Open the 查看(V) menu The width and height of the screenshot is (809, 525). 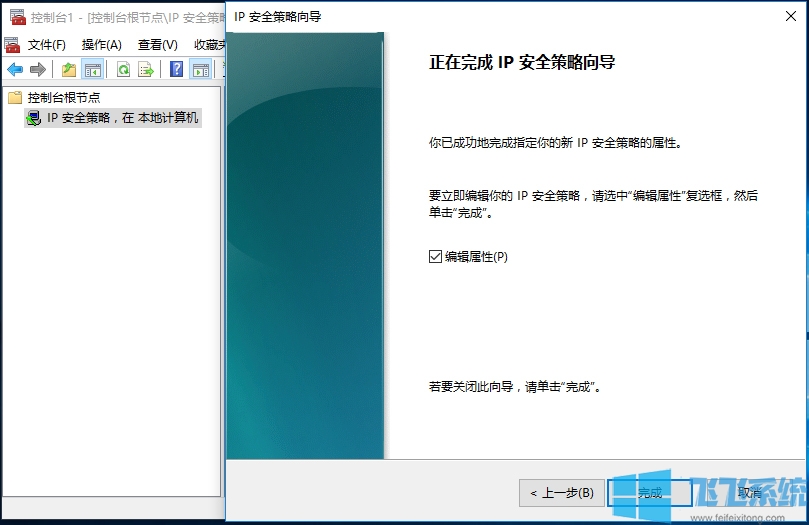(157, 45)
